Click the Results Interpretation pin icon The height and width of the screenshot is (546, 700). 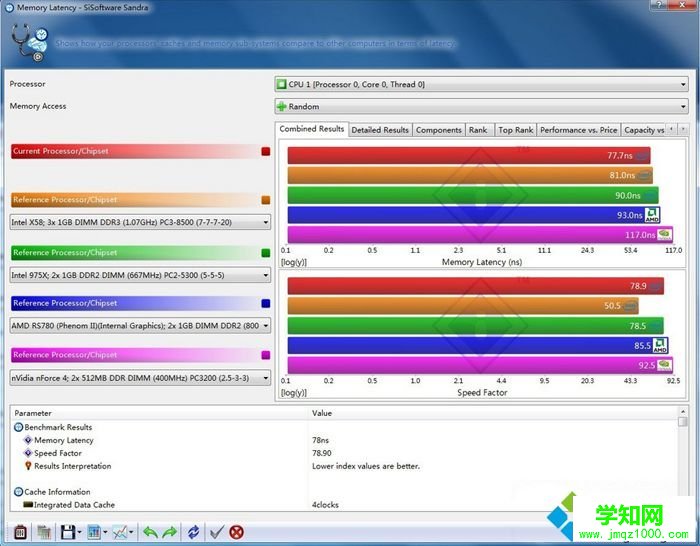(28, 466)
